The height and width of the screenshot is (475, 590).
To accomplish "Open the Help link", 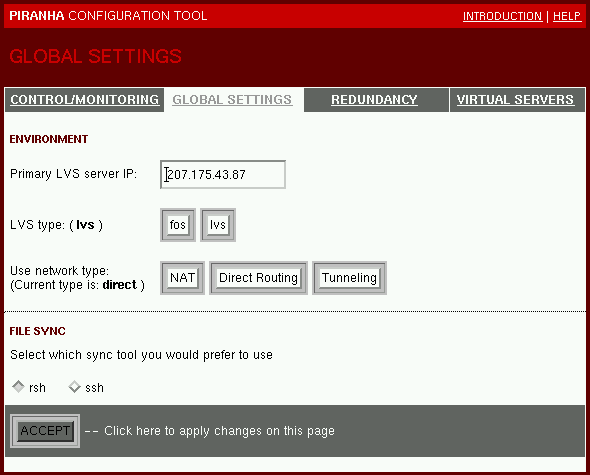I will click(567, 16).
